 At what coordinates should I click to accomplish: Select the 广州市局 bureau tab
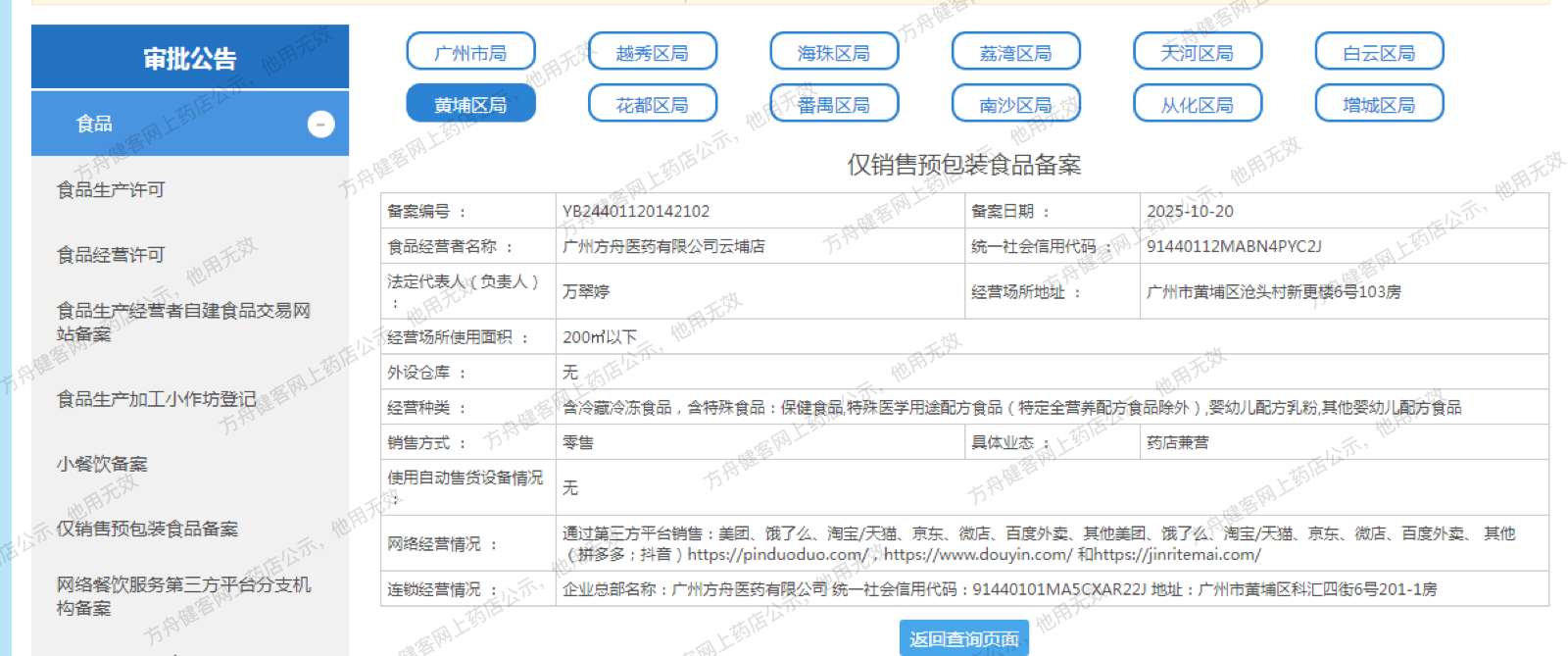(470, 52)
